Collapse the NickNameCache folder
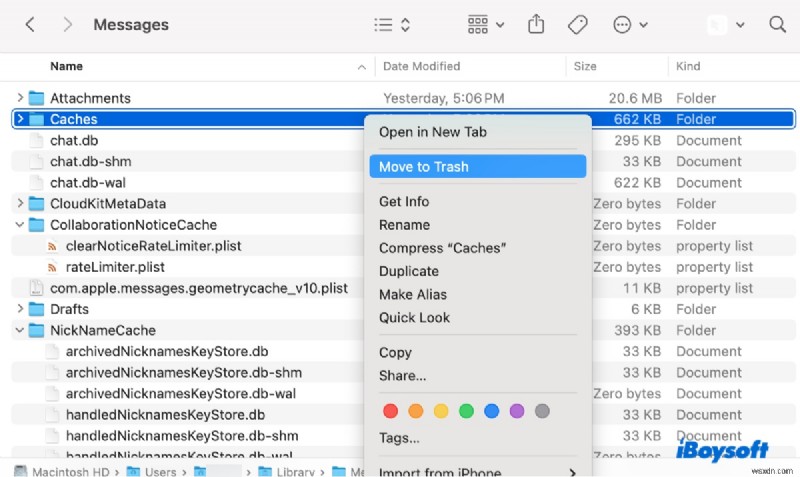This screenshot has height=477, width=800. pos(20,330)
